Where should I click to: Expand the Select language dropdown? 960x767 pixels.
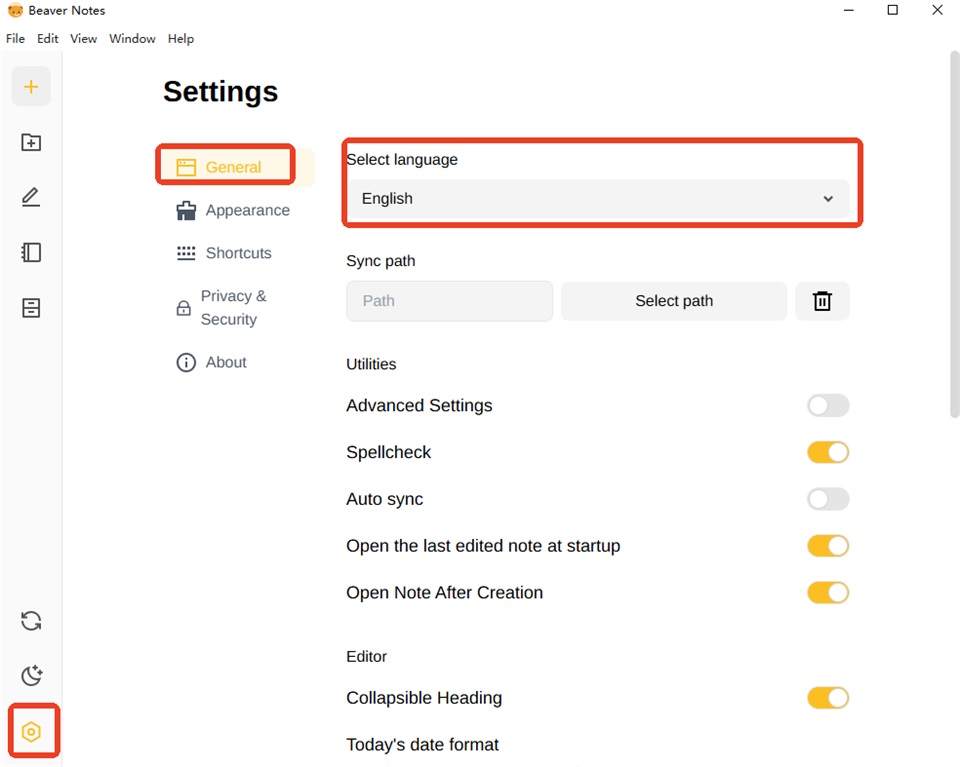(598, 198)
